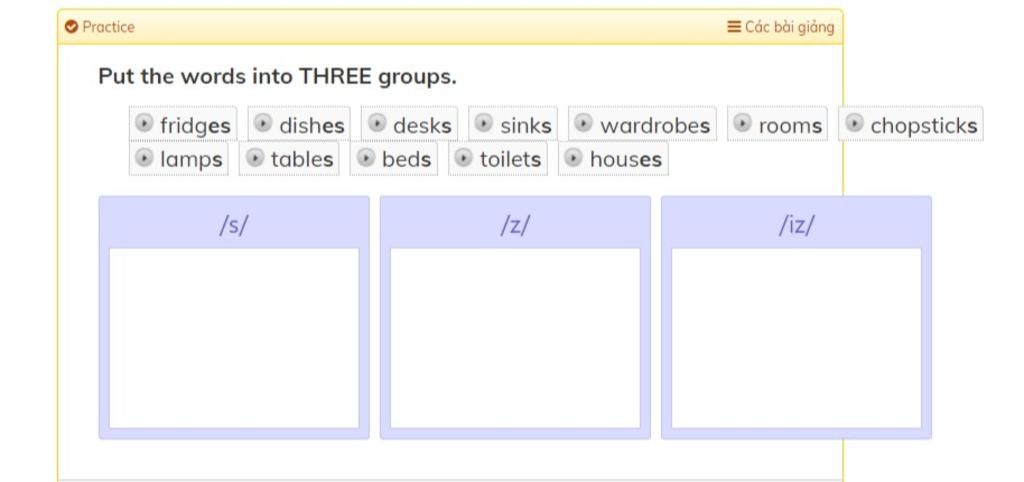This screenshot has height=482, width=1024.
Task: Play audio for the word houses
Action: point(573,157)
